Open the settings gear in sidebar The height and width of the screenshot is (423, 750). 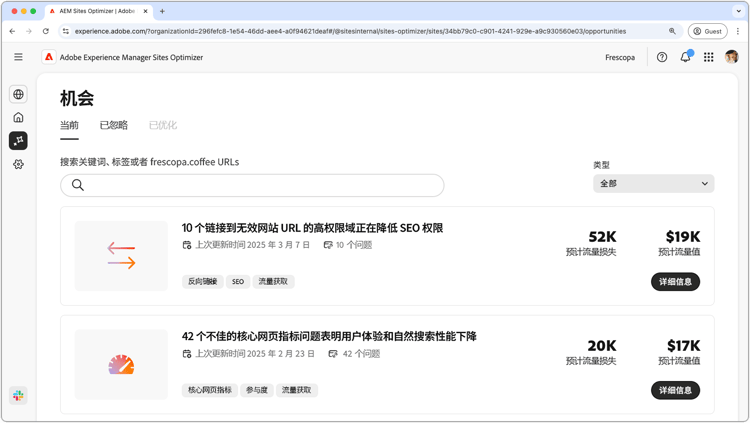tap(18, 164)
